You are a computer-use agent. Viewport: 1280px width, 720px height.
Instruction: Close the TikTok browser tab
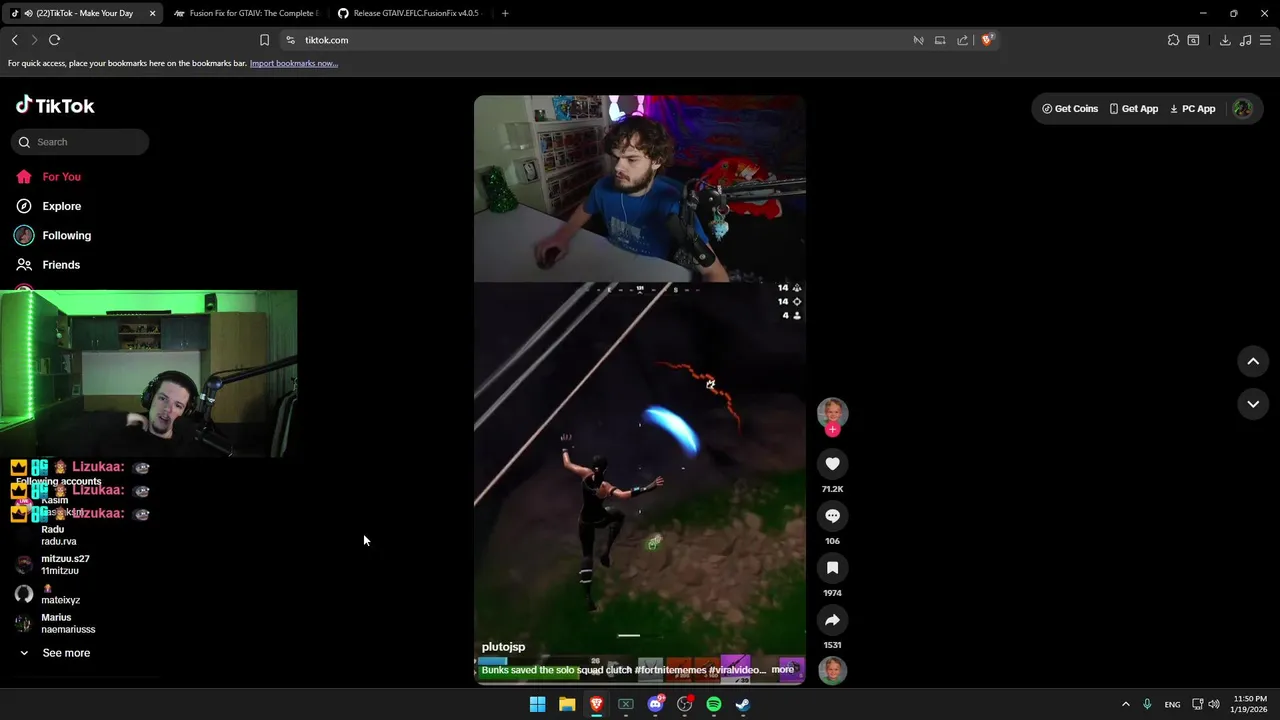click(152, 13)
